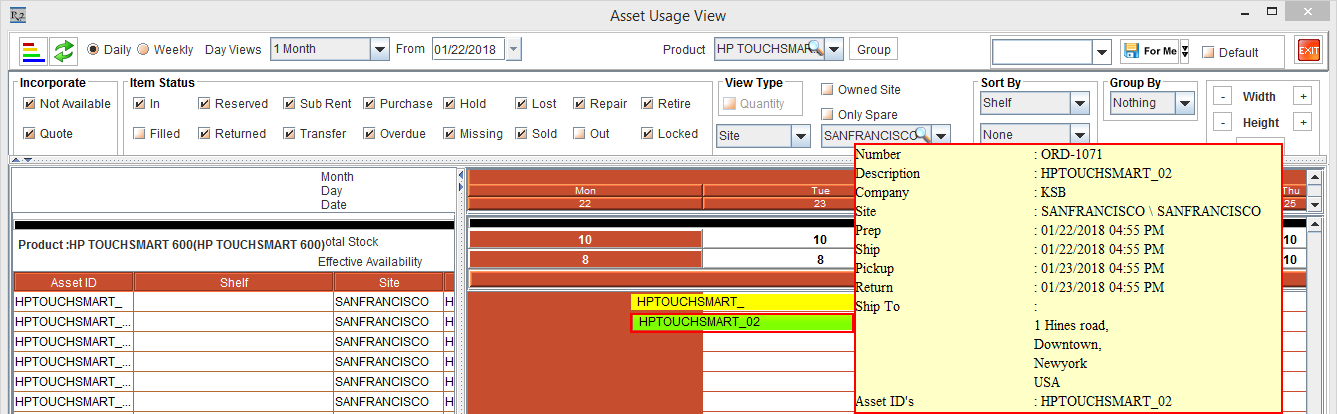Expand the Group By Nothing dropdown
This screenshot has height=414, width=1337.
click(1184, 103)
